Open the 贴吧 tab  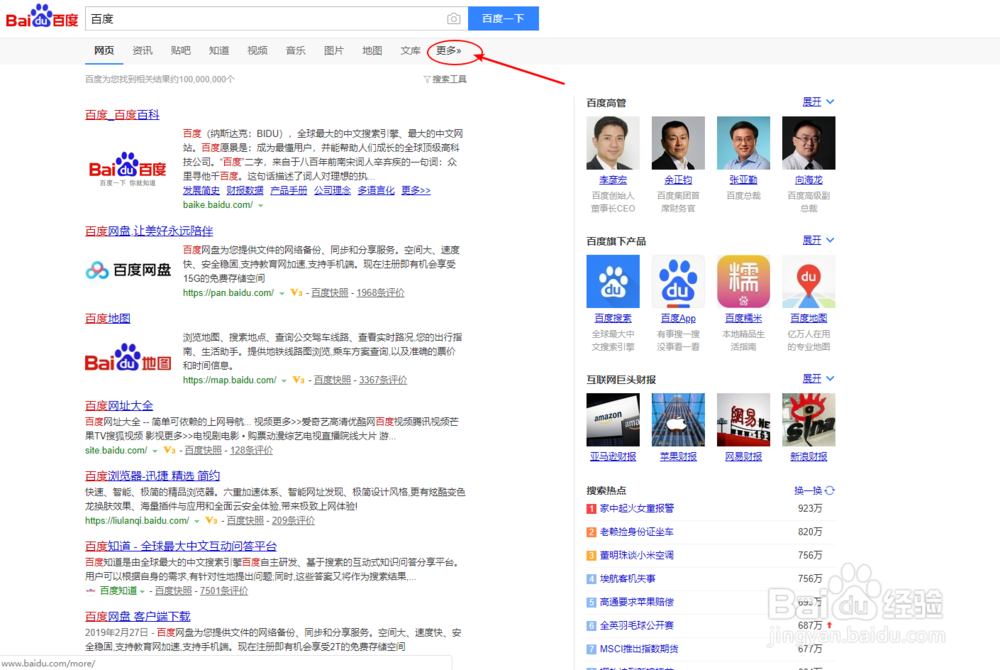pos(180,50)
